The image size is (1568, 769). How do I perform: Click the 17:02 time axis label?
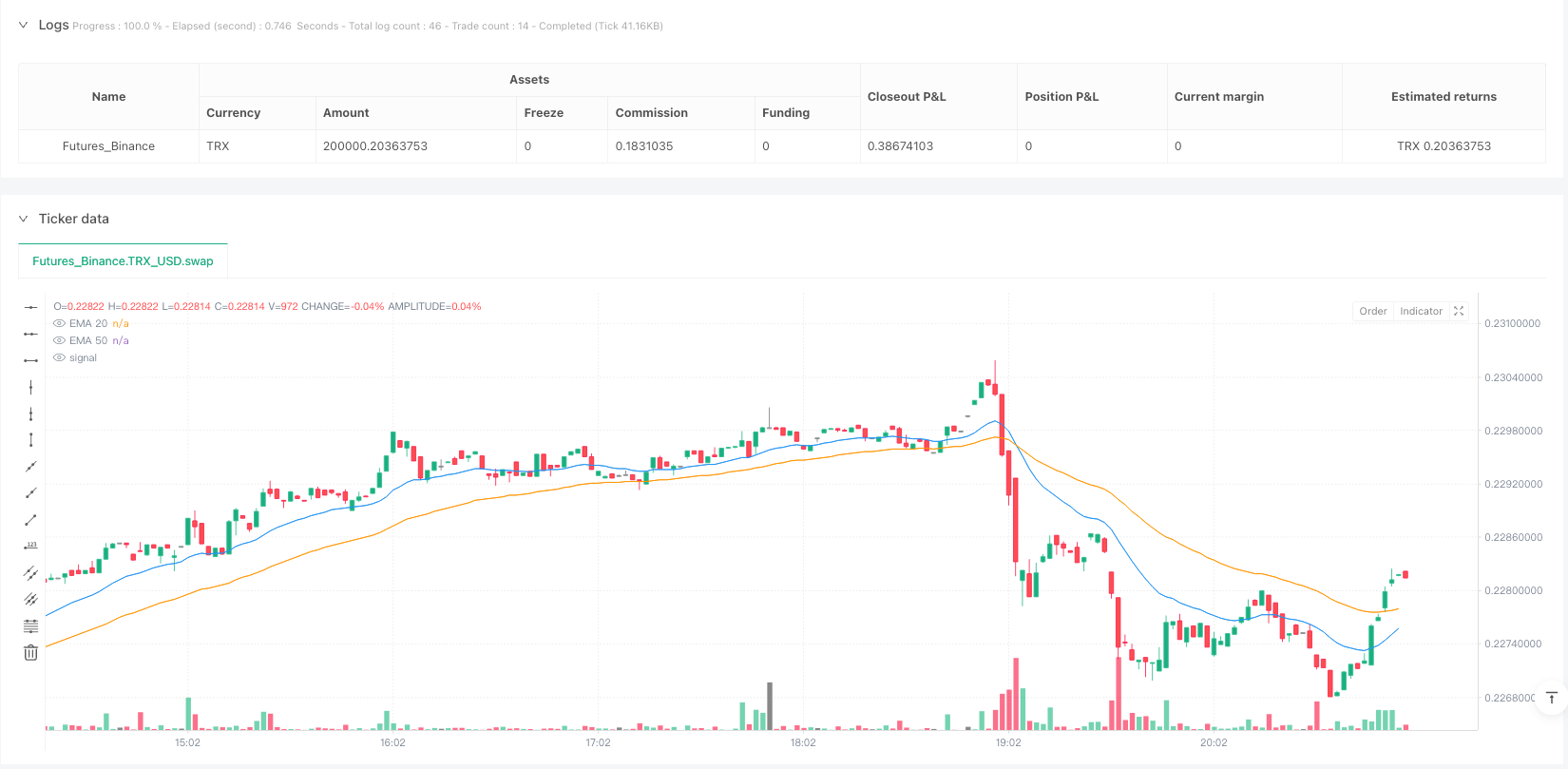pos(598,742)
